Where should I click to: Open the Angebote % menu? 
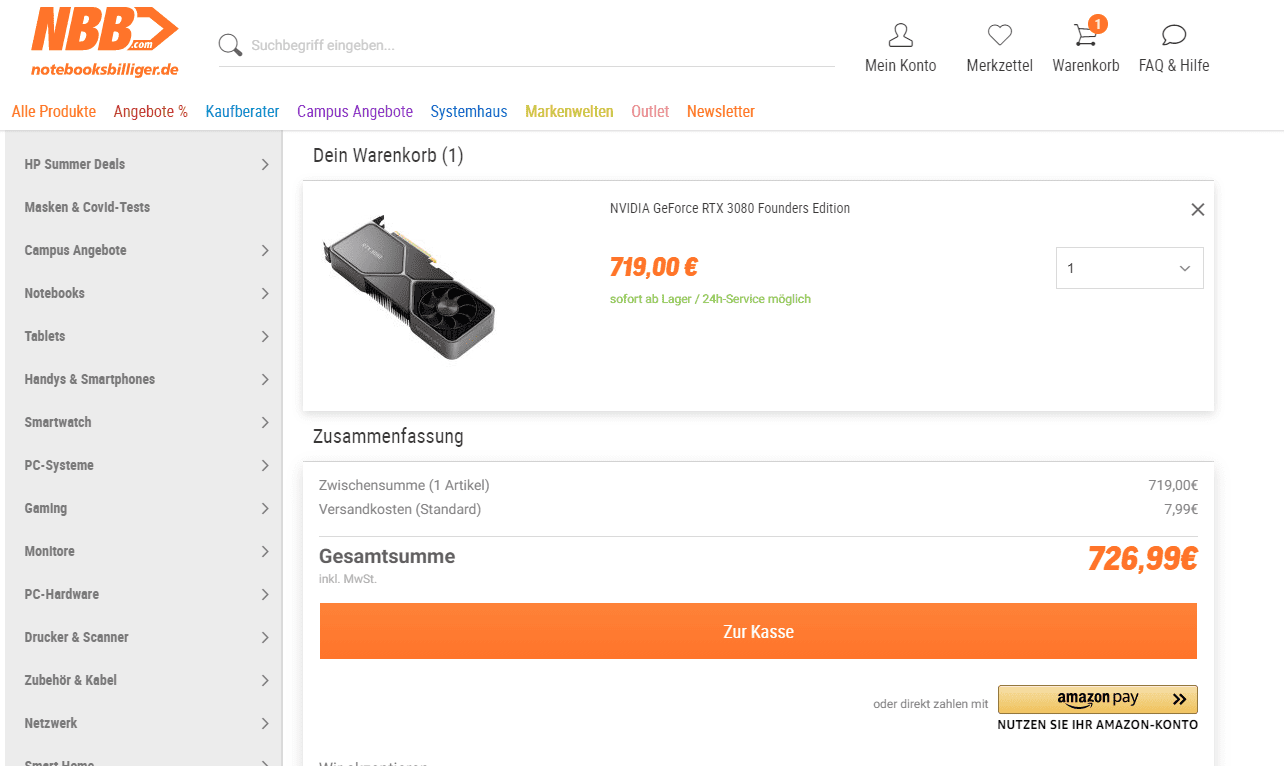click(150, 111)
